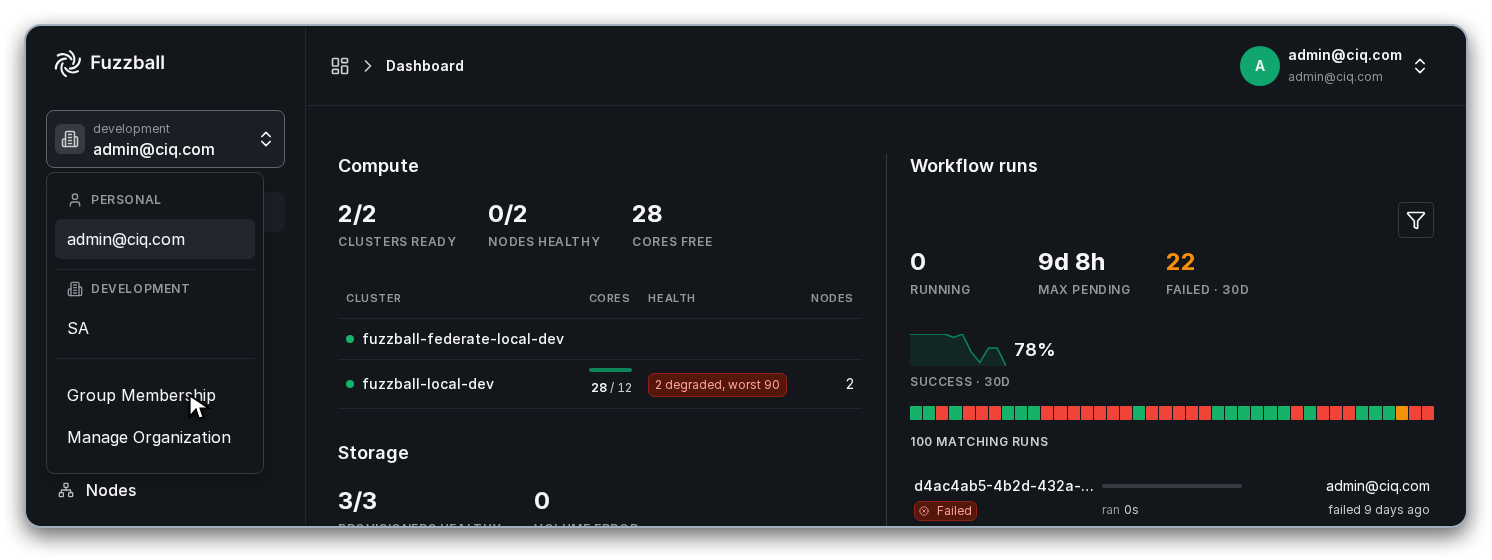Viewport: 1492px width, 560px height.
Task: Open workflow run d4ac4ab5-4b2d-432a-...
Action: click(1004, 486)
